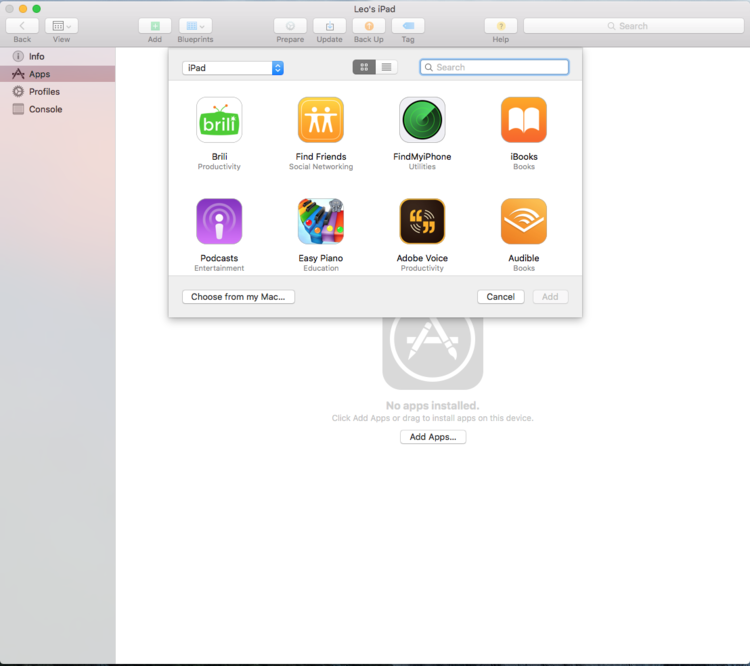Click the Utilities category text

point(422,166)
